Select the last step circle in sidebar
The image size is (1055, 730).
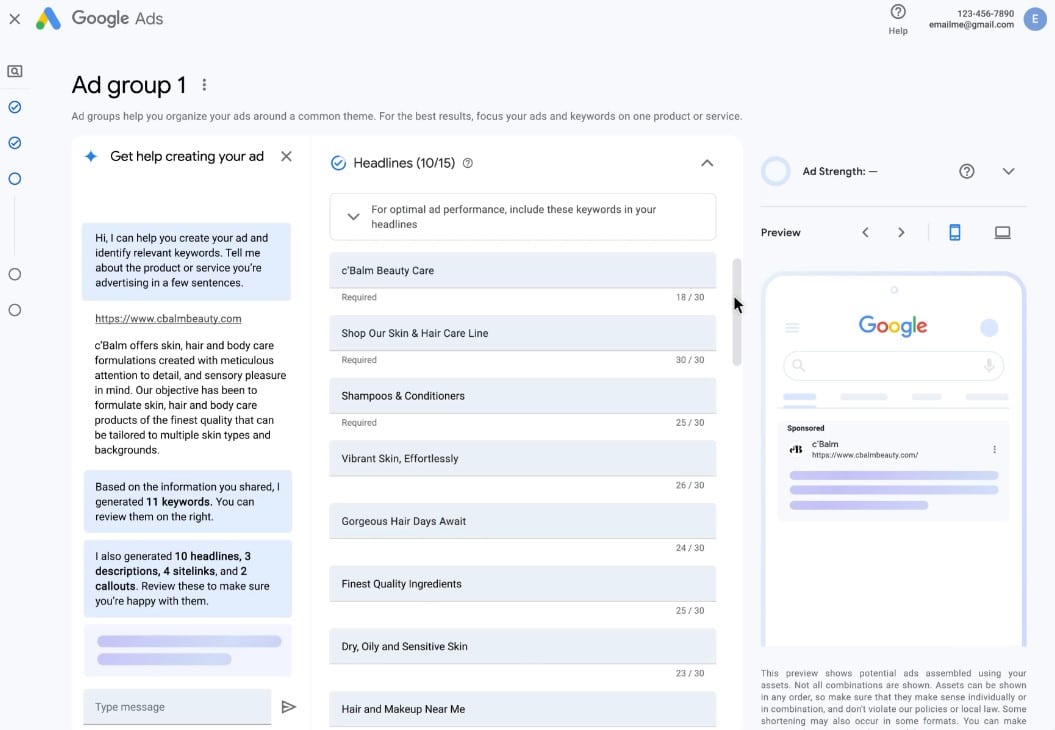(x=15, y=310)
